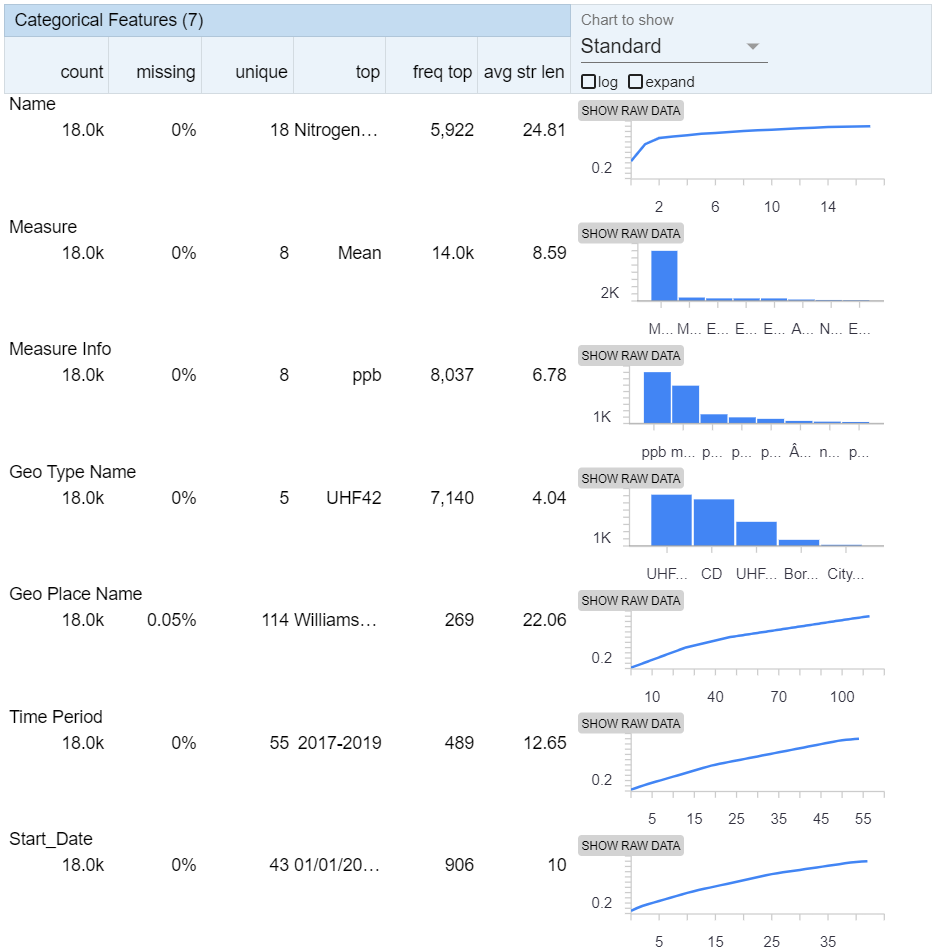Click unique value 43
Viewport: 938px width, 952px height.
279,865
